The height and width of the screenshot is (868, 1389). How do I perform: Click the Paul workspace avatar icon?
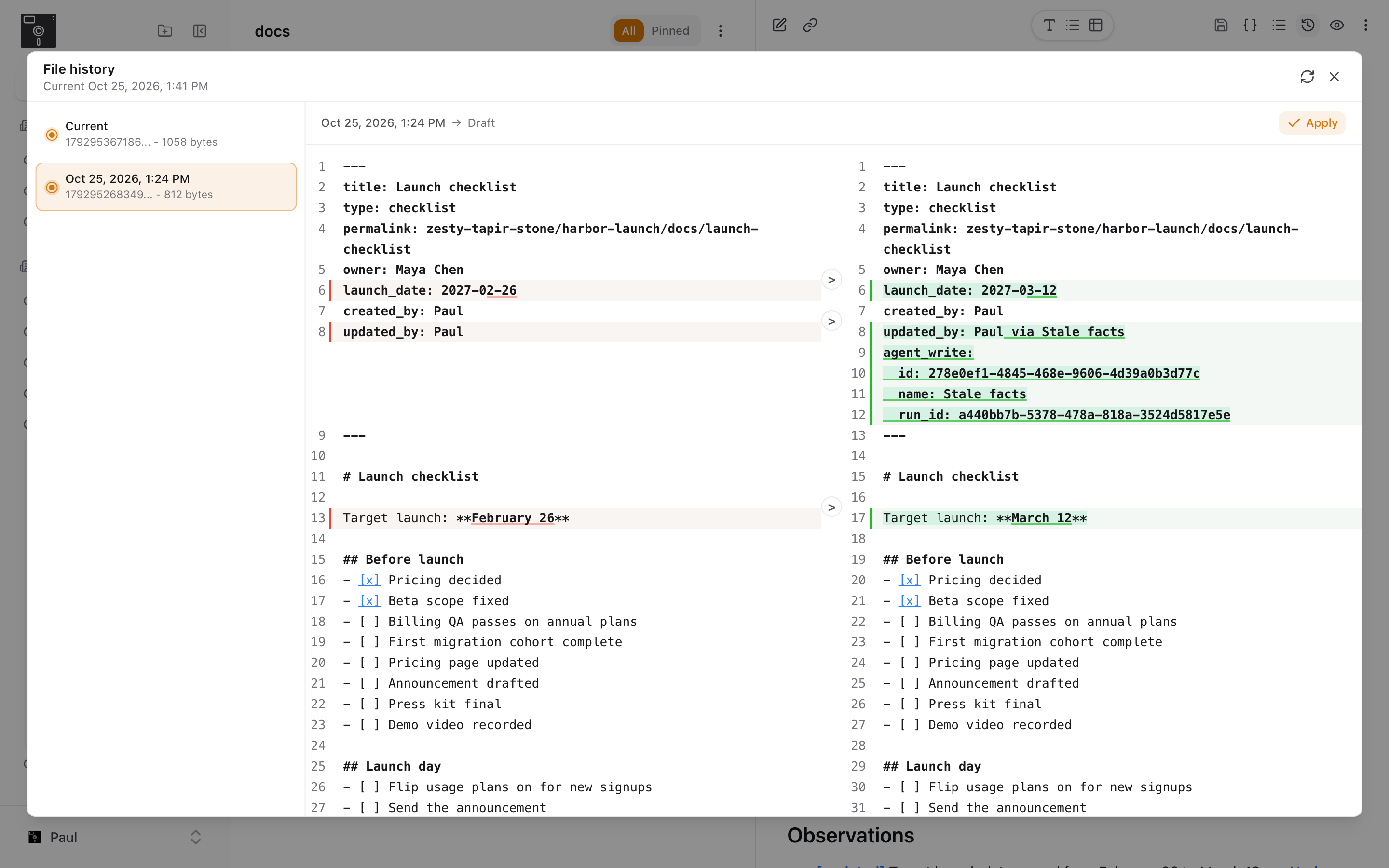point(34,837)
